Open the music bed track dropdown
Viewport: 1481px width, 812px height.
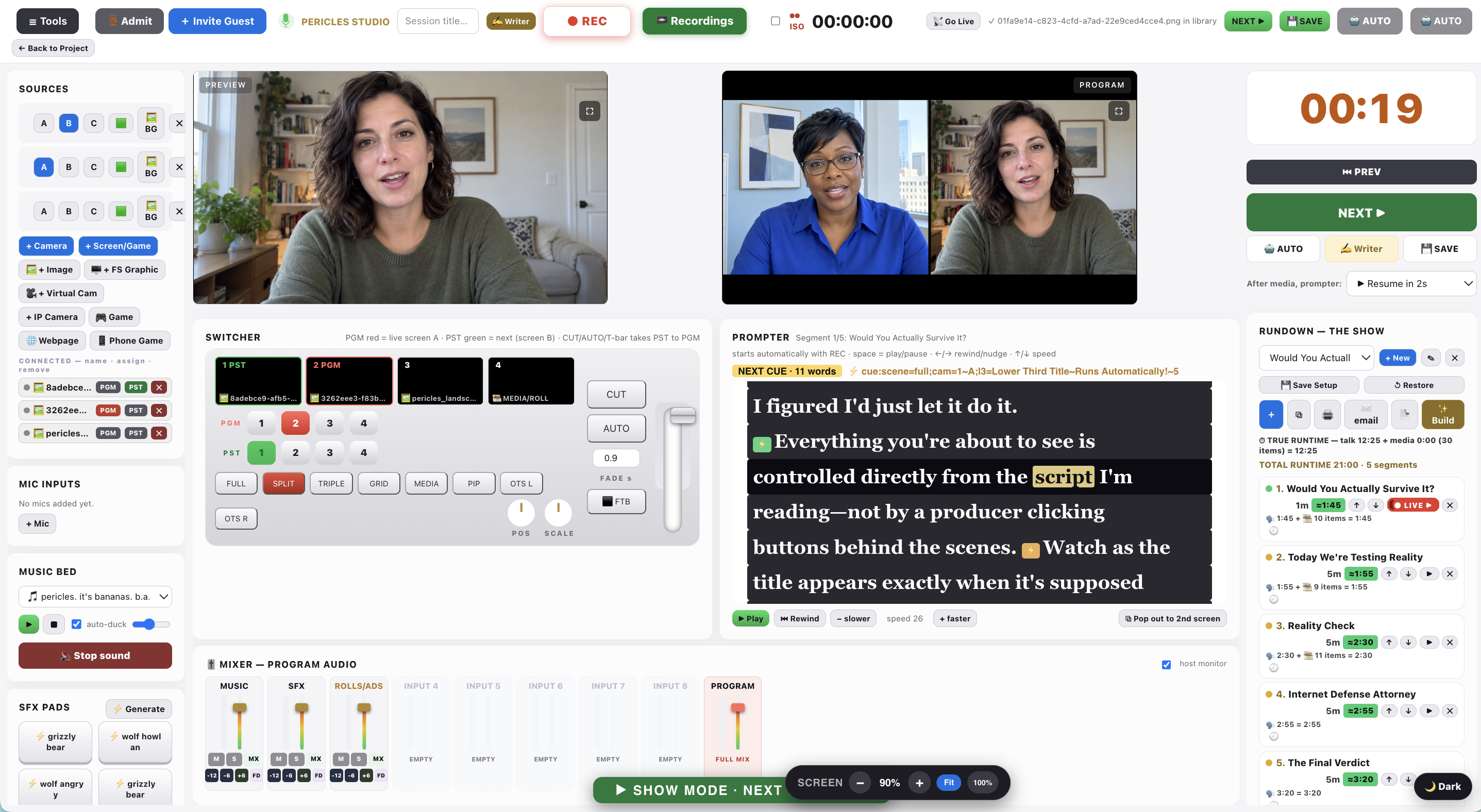[95, 597]
